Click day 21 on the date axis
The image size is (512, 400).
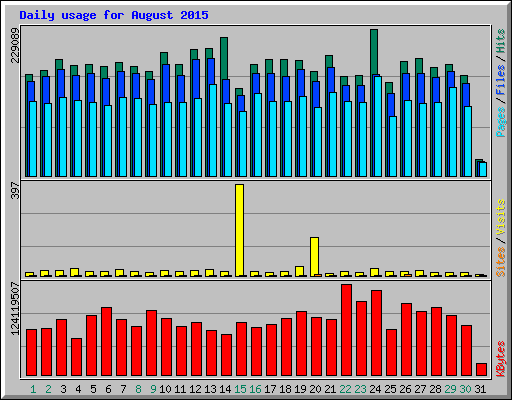pos(330,389)
